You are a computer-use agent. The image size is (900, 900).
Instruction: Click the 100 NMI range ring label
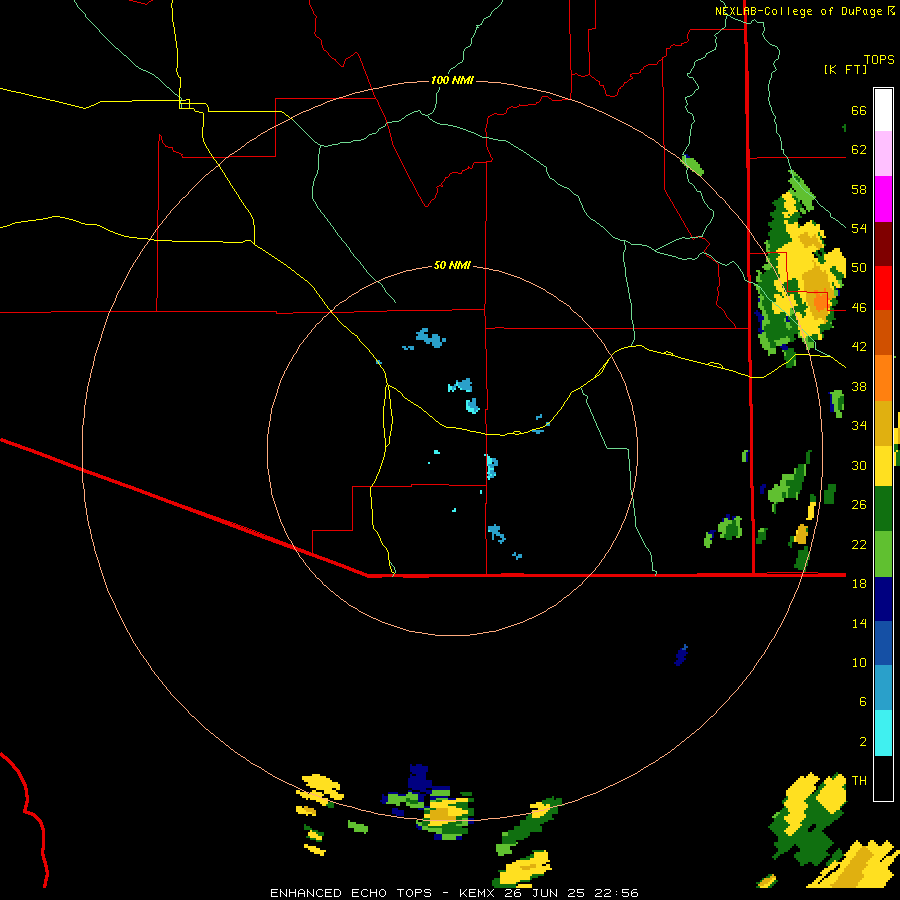click(x=452, y=80)
